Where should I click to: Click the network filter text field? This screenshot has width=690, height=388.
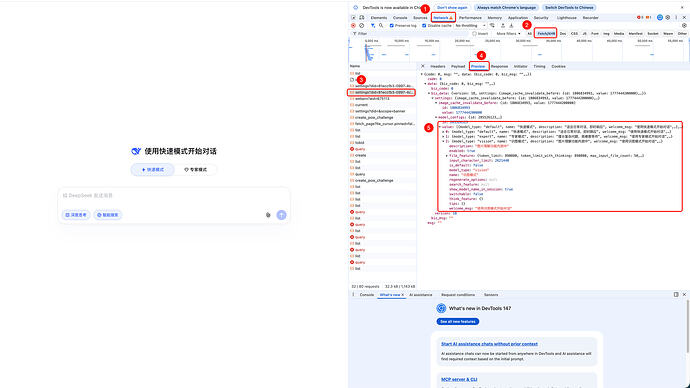[x=411, y=33]
